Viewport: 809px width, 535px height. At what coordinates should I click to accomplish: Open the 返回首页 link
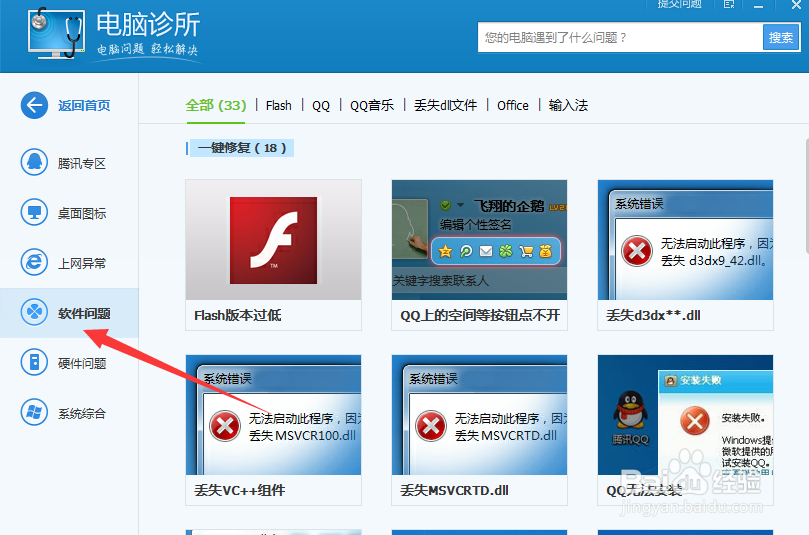click(x=84, y=106)
